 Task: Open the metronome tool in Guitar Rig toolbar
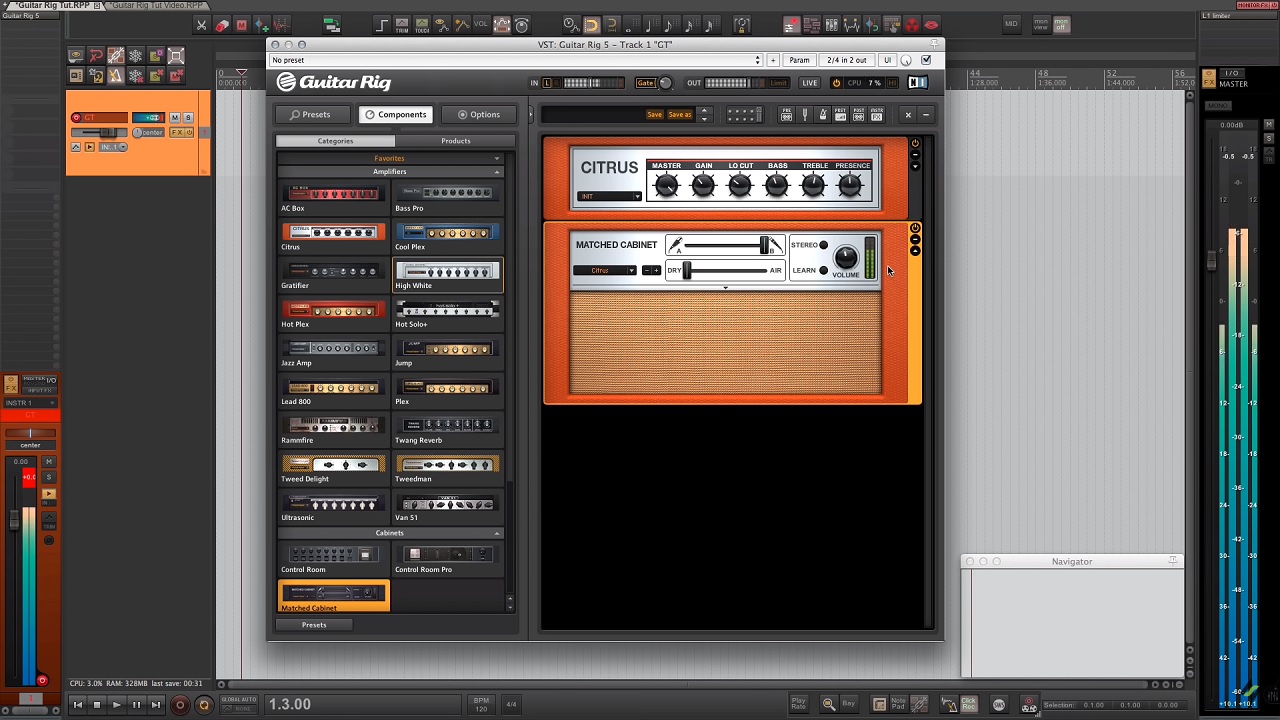click(x=822, y=115)
